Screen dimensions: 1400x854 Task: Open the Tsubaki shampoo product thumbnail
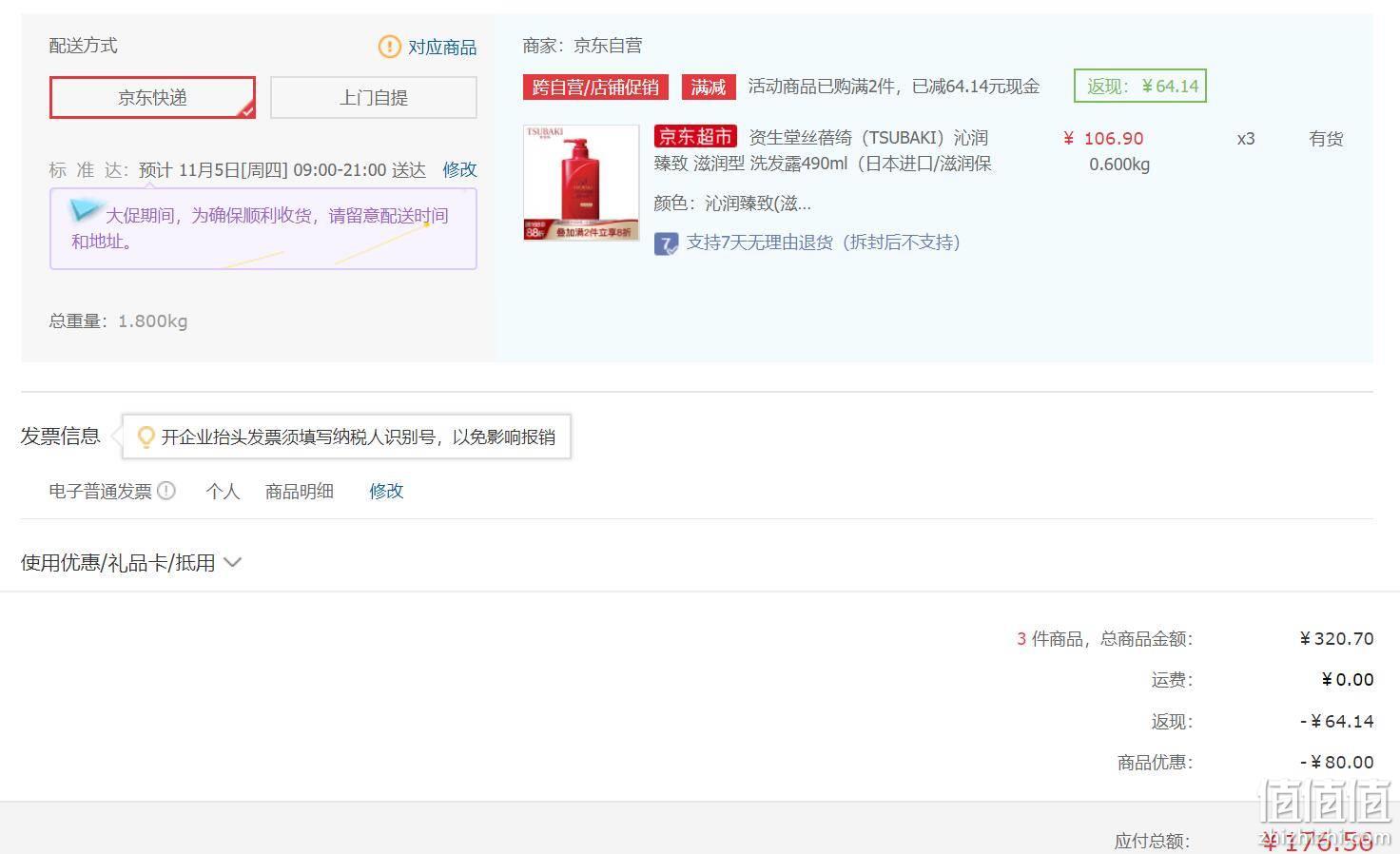click(581, 183)
